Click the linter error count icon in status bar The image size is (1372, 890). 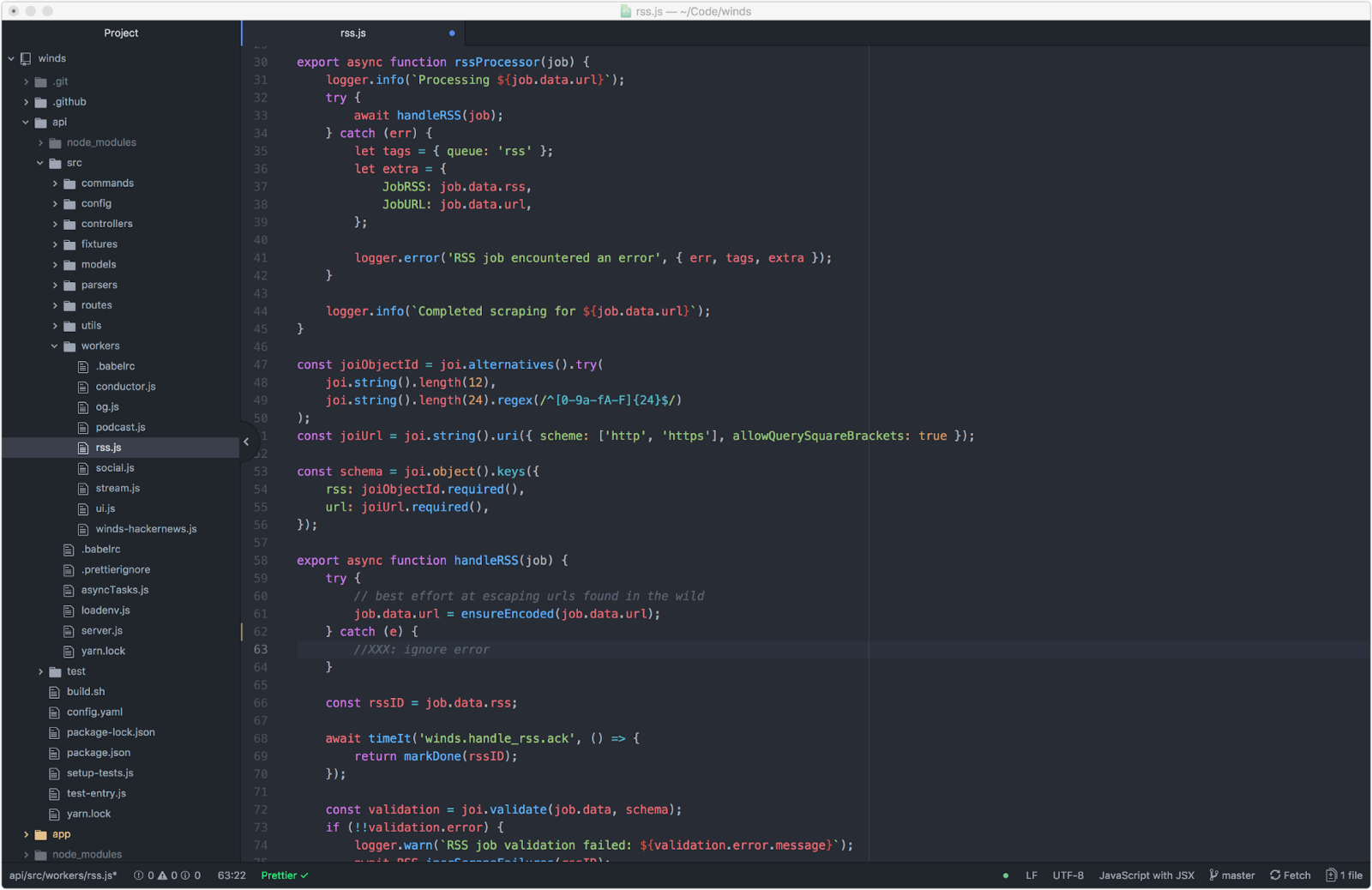pyautogui.click(x=139, y=875)
